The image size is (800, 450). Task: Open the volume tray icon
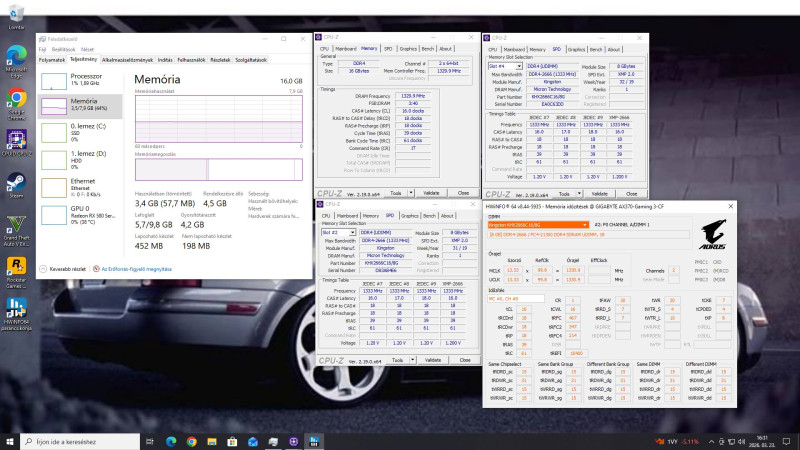[x=741, y=441]
